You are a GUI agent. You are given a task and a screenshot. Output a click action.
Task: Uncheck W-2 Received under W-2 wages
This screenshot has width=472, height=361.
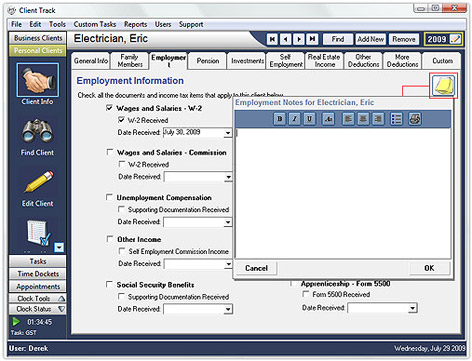[x=121, y=120]
